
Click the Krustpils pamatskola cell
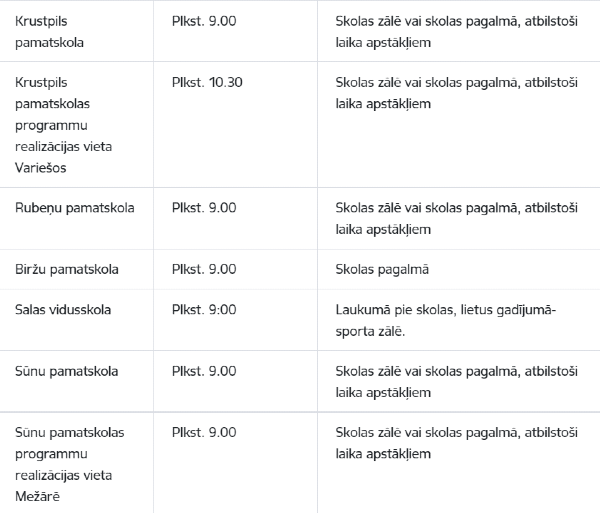(49, 32)
